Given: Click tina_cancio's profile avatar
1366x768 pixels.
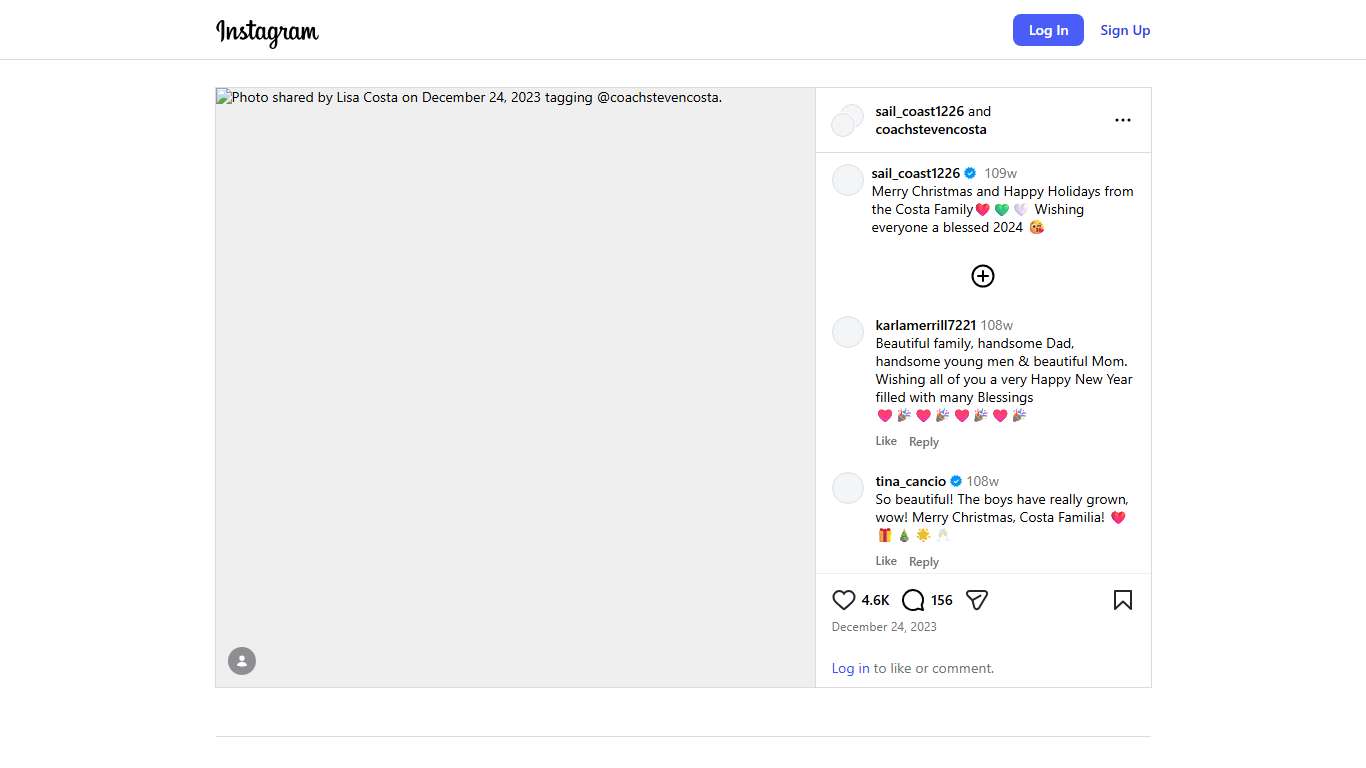Looking at the screenshot, I should (848, 488).
